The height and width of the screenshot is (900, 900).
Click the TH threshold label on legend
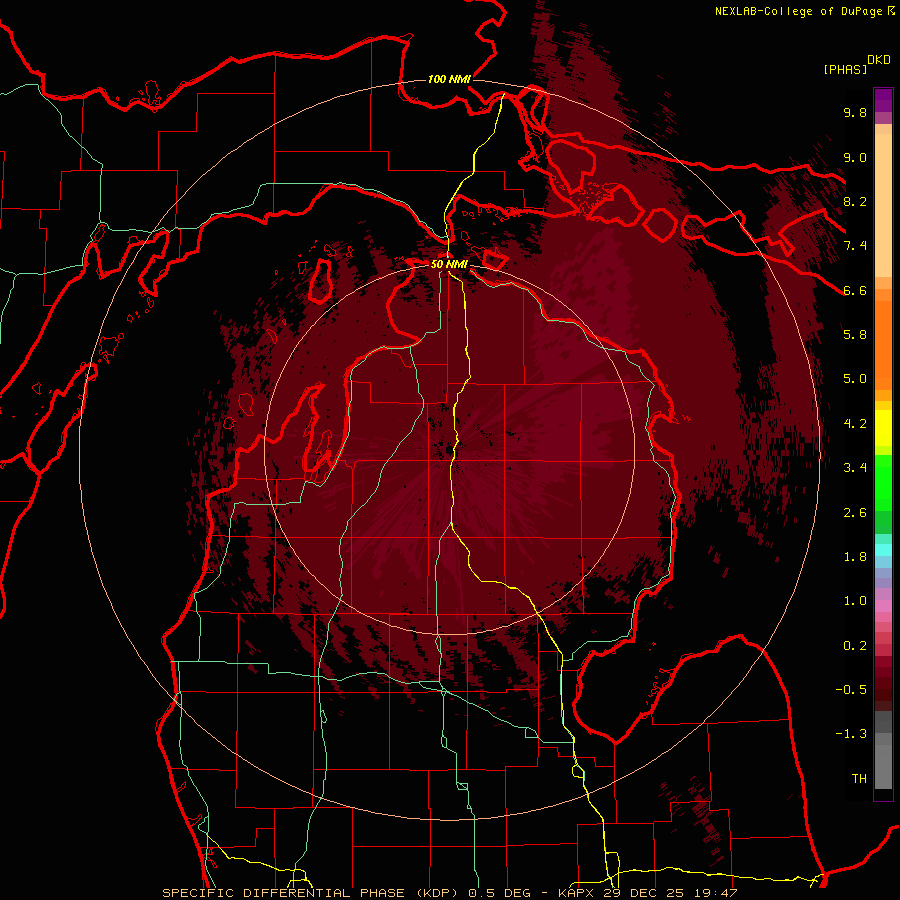[859, 778]
